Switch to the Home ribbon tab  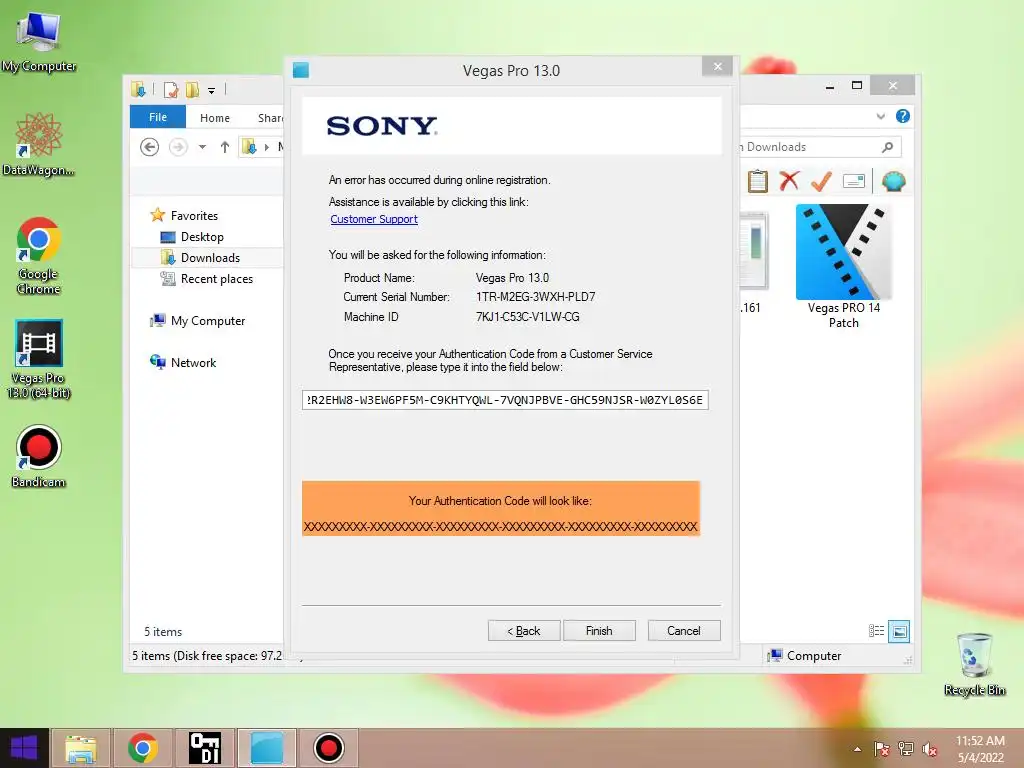[215, 118]
